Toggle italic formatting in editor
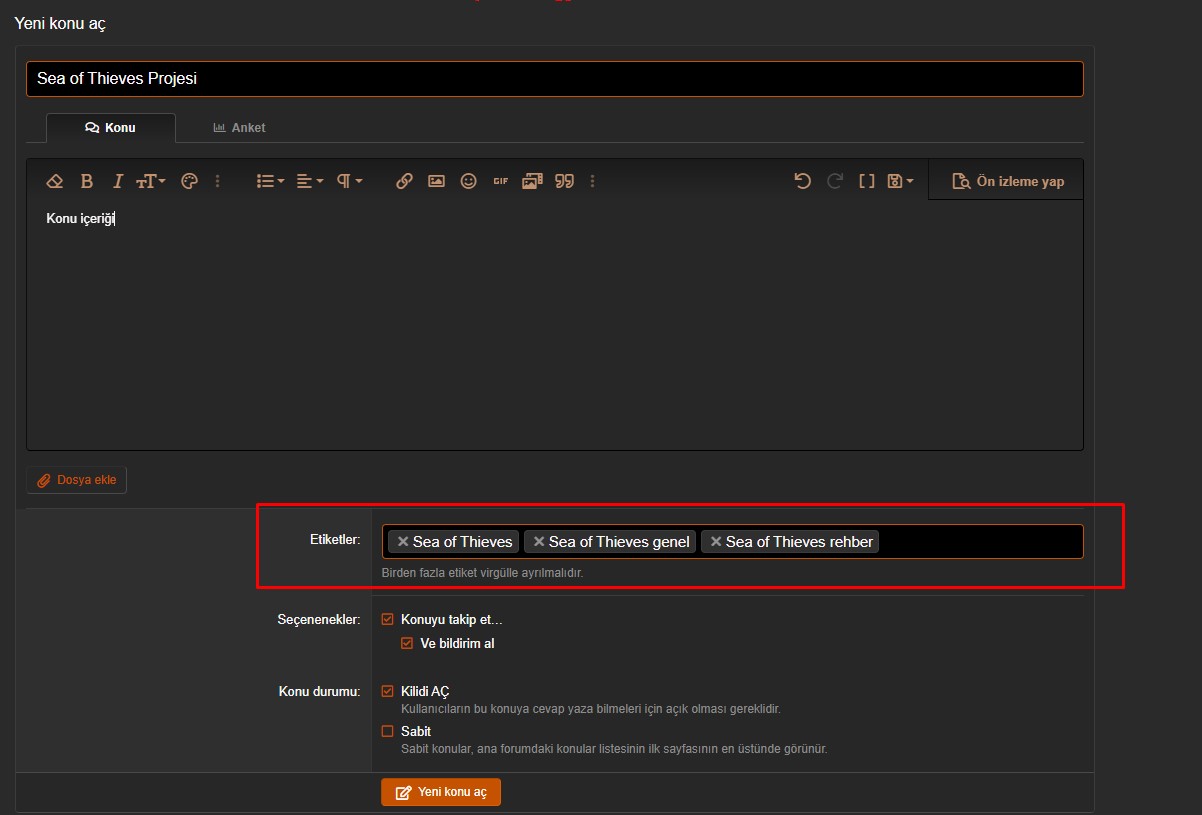The height and width of the screenshot is (815, 1202). 117,181
